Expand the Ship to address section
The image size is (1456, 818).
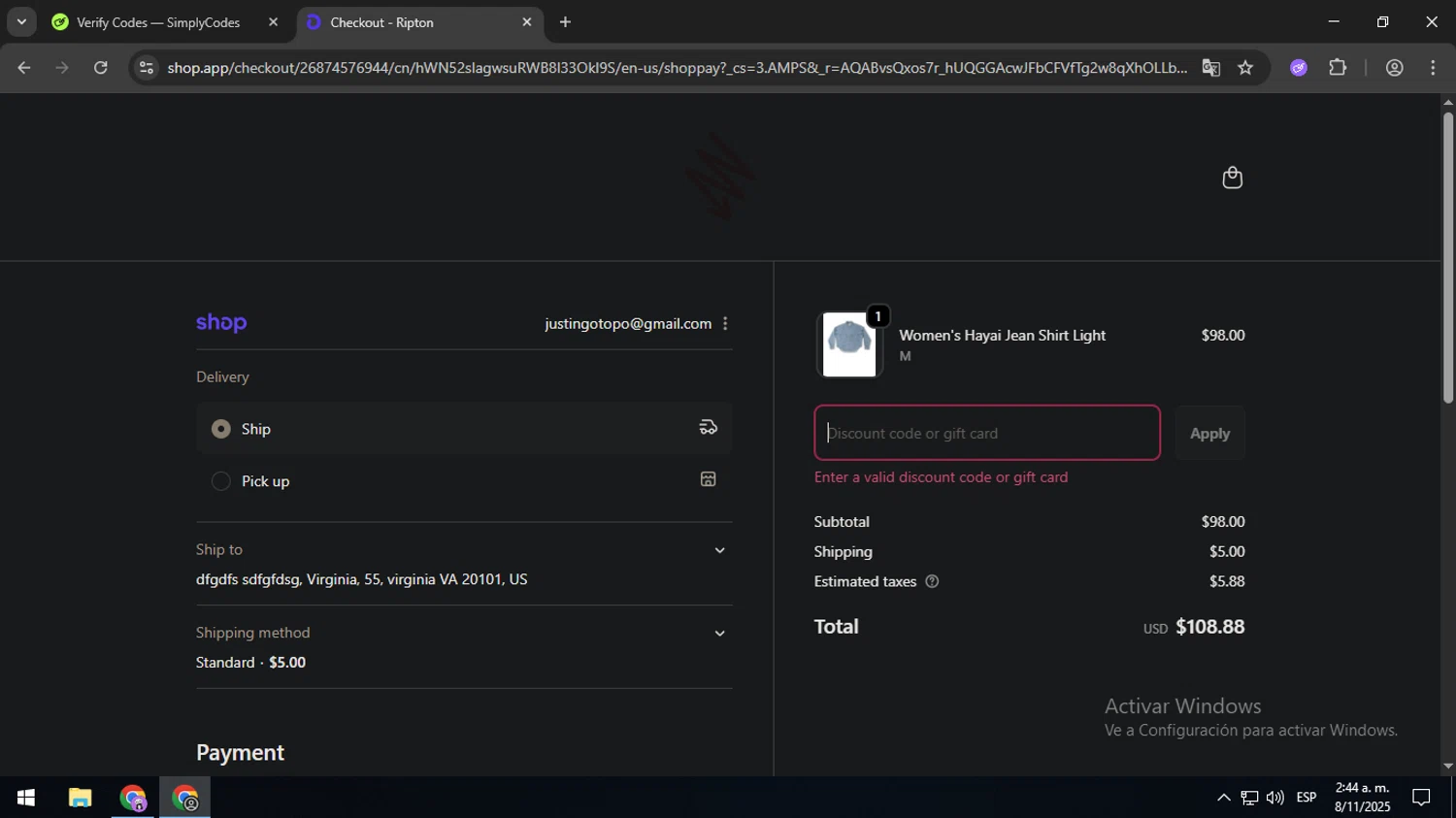pyautogui.click(x=719, y=550)
